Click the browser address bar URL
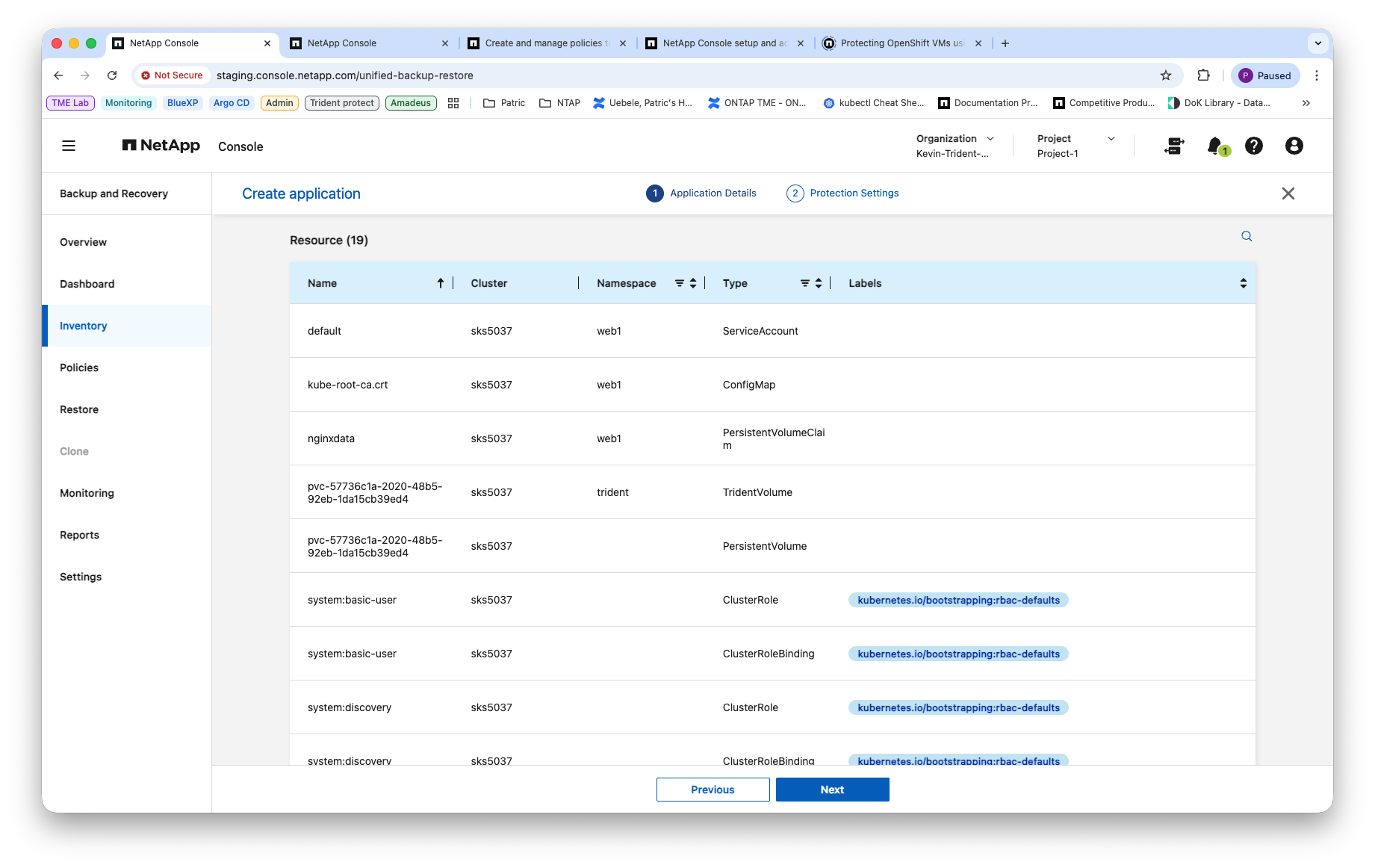The height and width of the screenshot is (868, 1375). click(x=345, y=75)
